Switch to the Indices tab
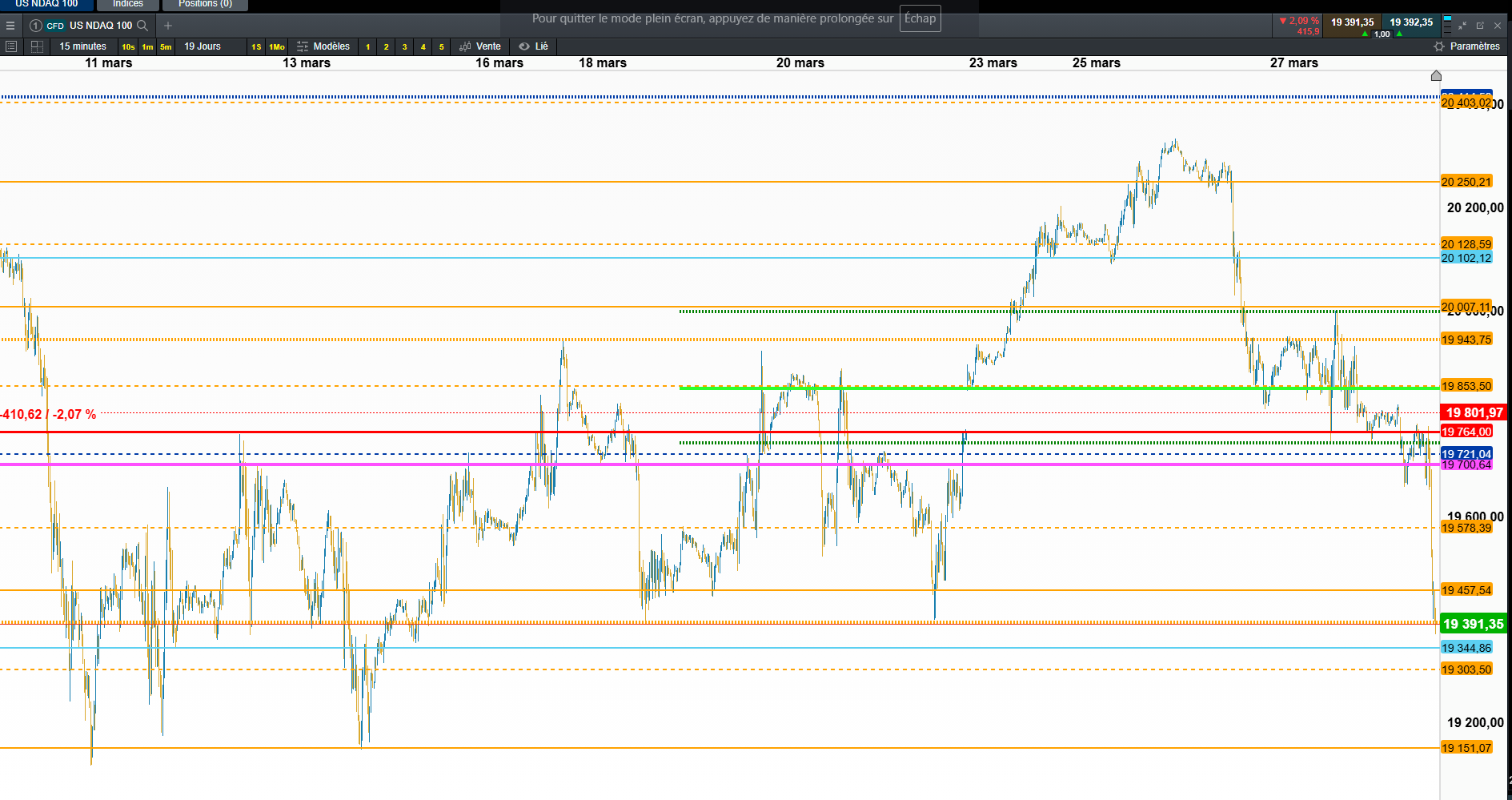The image size is (1512, 800). [x=128, y=4]
